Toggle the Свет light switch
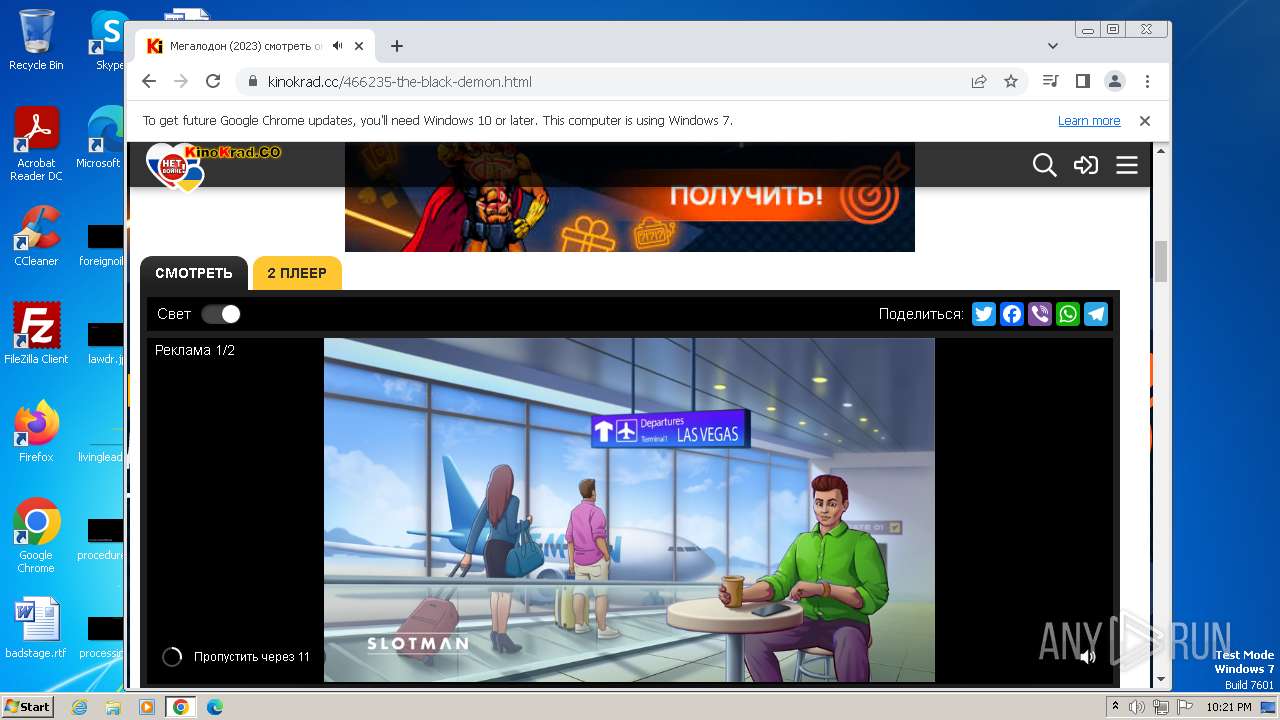Screen dimensions: 1280x720 pyautogui.click(x=221, y=314)
